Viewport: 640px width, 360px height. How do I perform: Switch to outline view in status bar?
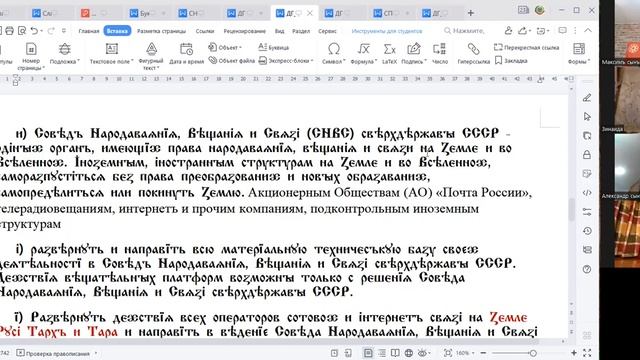click(382, 353)
